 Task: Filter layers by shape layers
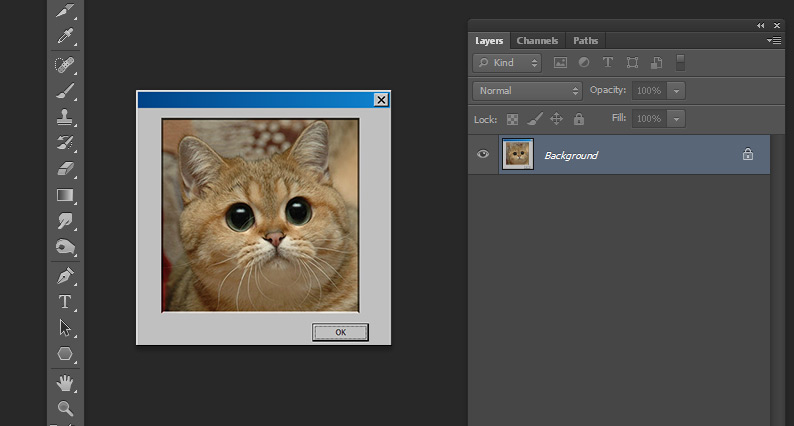pos(632,62)
